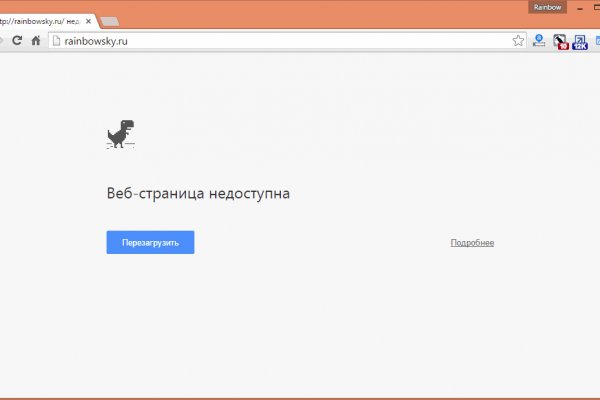Go to the home page icon
Screen dimensions: 600x400
pyautogui.click(x=36, y=41)
